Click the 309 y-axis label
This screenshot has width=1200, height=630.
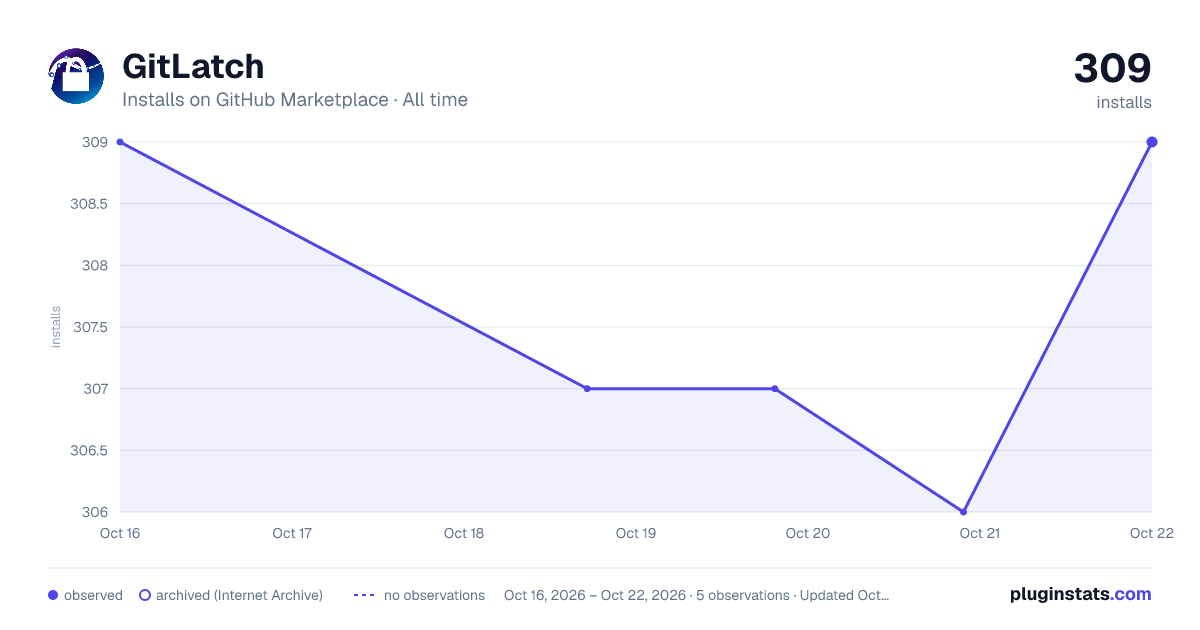click(x=95, y=142)
